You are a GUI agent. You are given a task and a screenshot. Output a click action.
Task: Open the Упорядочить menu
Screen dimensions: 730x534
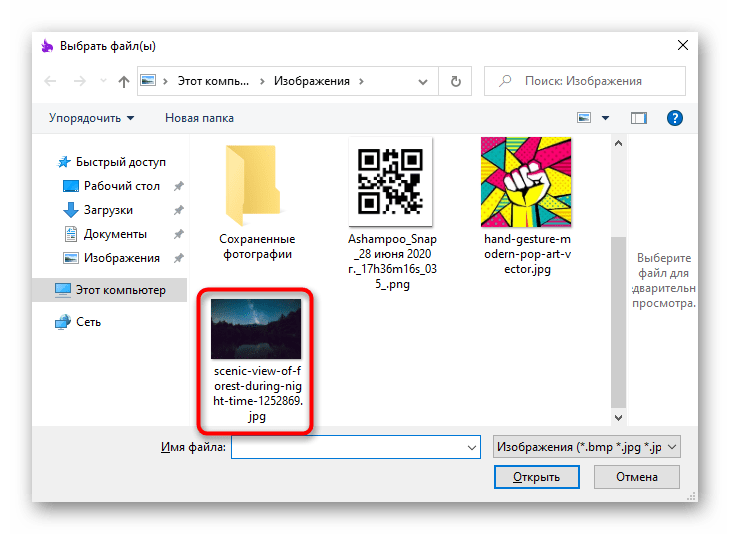91,118
